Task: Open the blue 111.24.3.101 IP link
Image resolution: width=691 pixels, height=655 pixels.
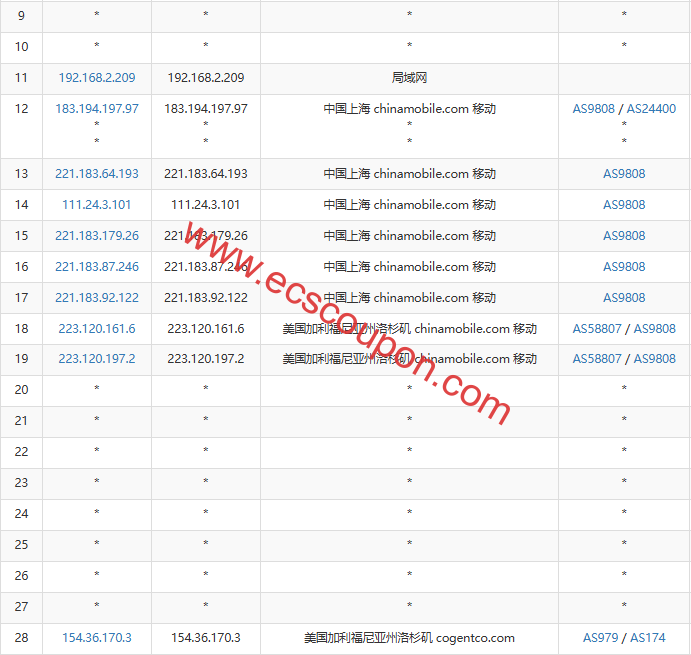Action: [97, 205]
